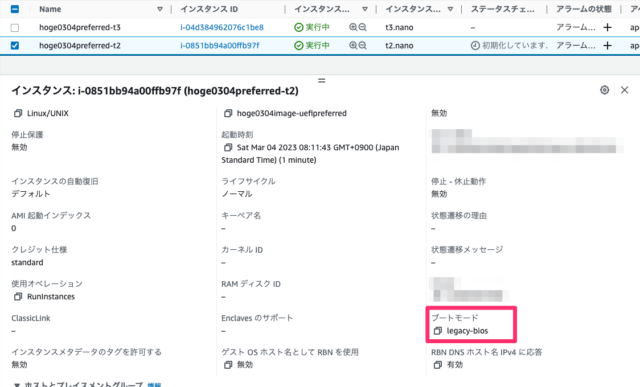Open instance type column sort arrow
This screenshot has width=640, height=387.
coord(450,9)
